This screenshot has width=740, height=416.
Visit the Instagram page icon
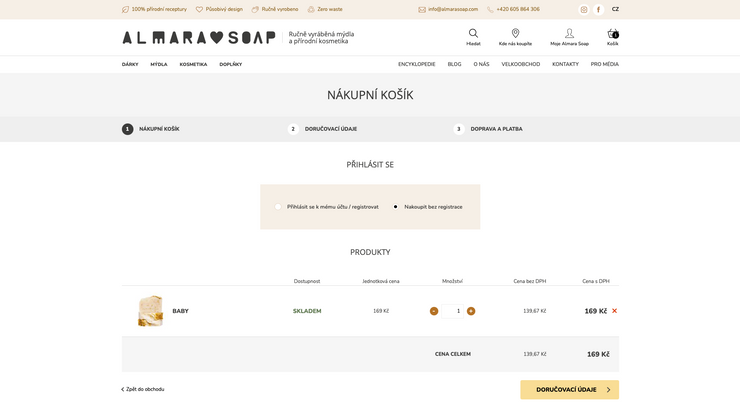pos(584,9)
